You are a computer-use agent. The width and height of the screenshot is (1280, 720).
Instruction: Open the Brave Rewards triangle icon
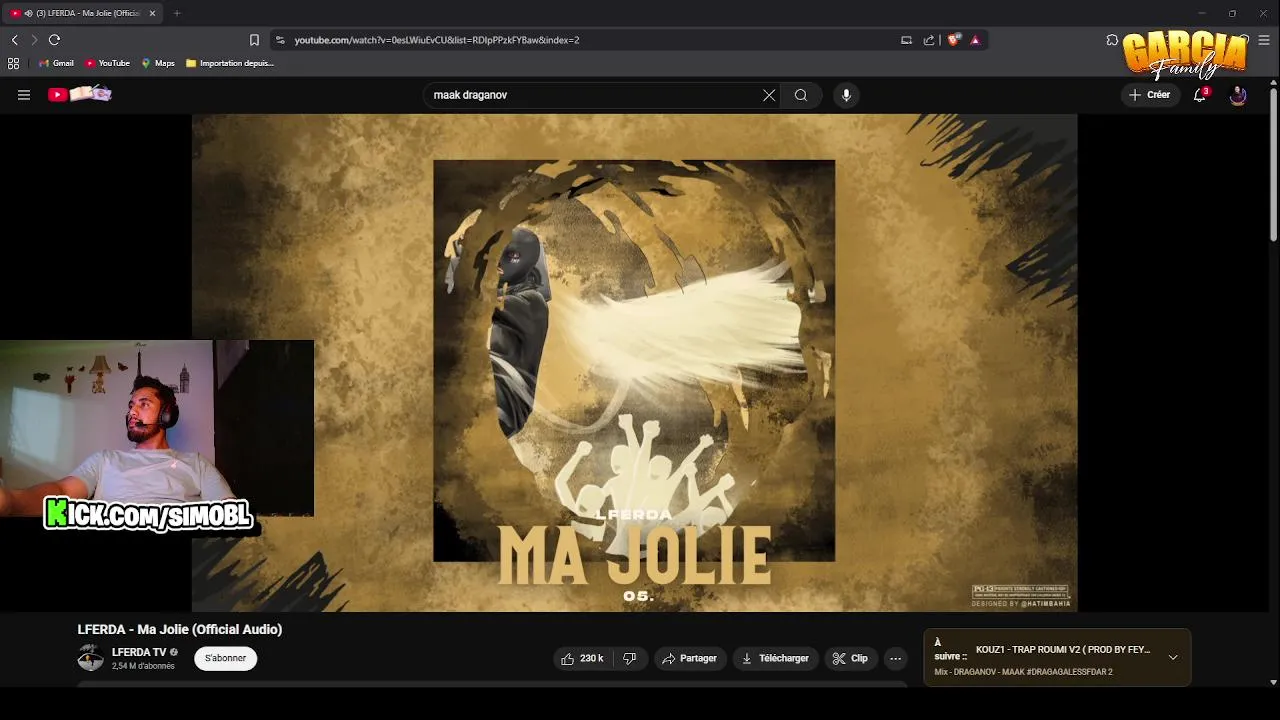tap(975, 40)
